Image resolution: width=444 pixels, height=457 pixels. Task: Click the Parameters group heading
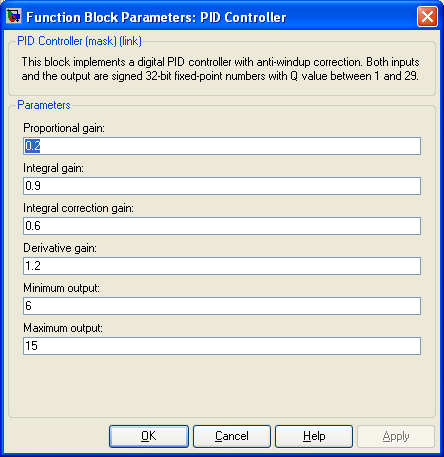pos(44,105)
